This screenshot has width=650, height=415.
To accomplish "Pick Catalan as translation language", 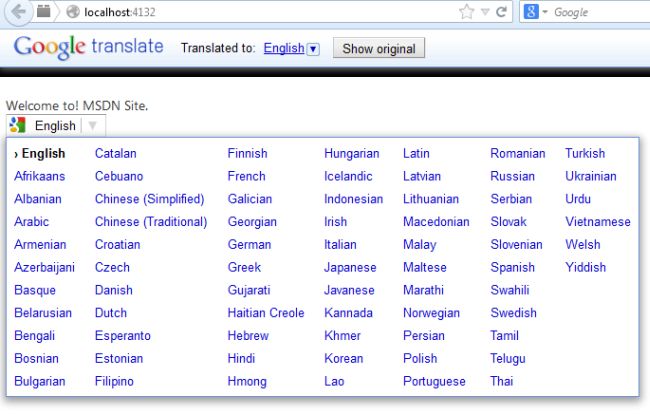I will [116, 153].
